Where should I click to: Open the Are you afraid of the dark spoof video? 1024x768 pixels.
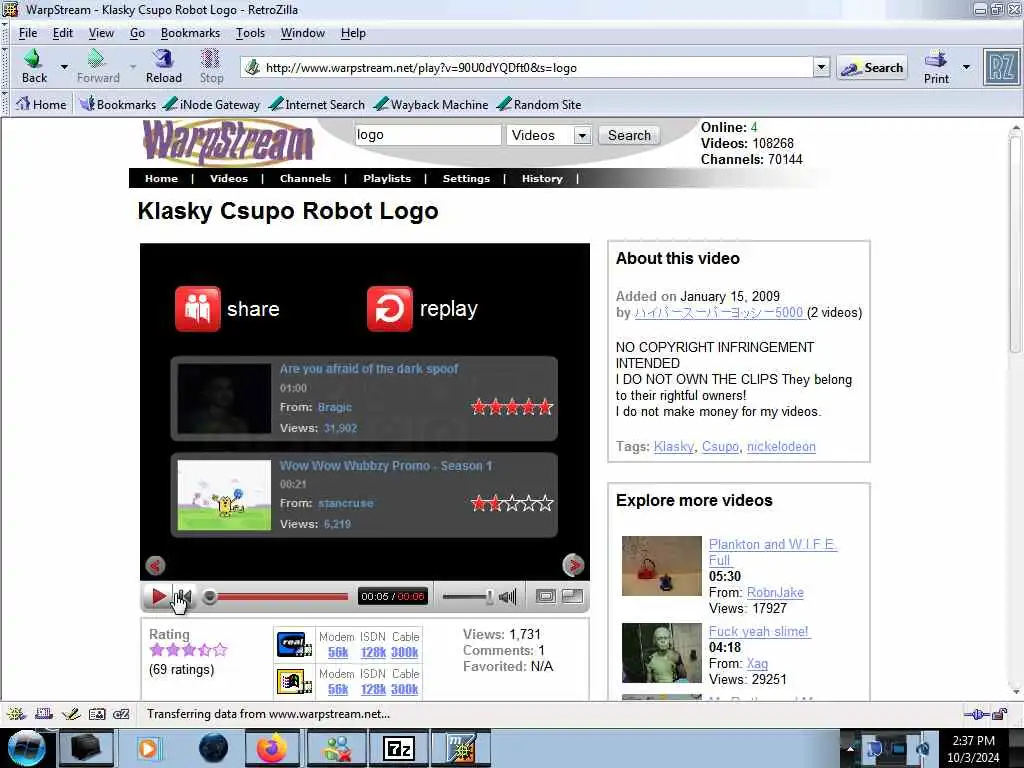[x=369, y=368]
